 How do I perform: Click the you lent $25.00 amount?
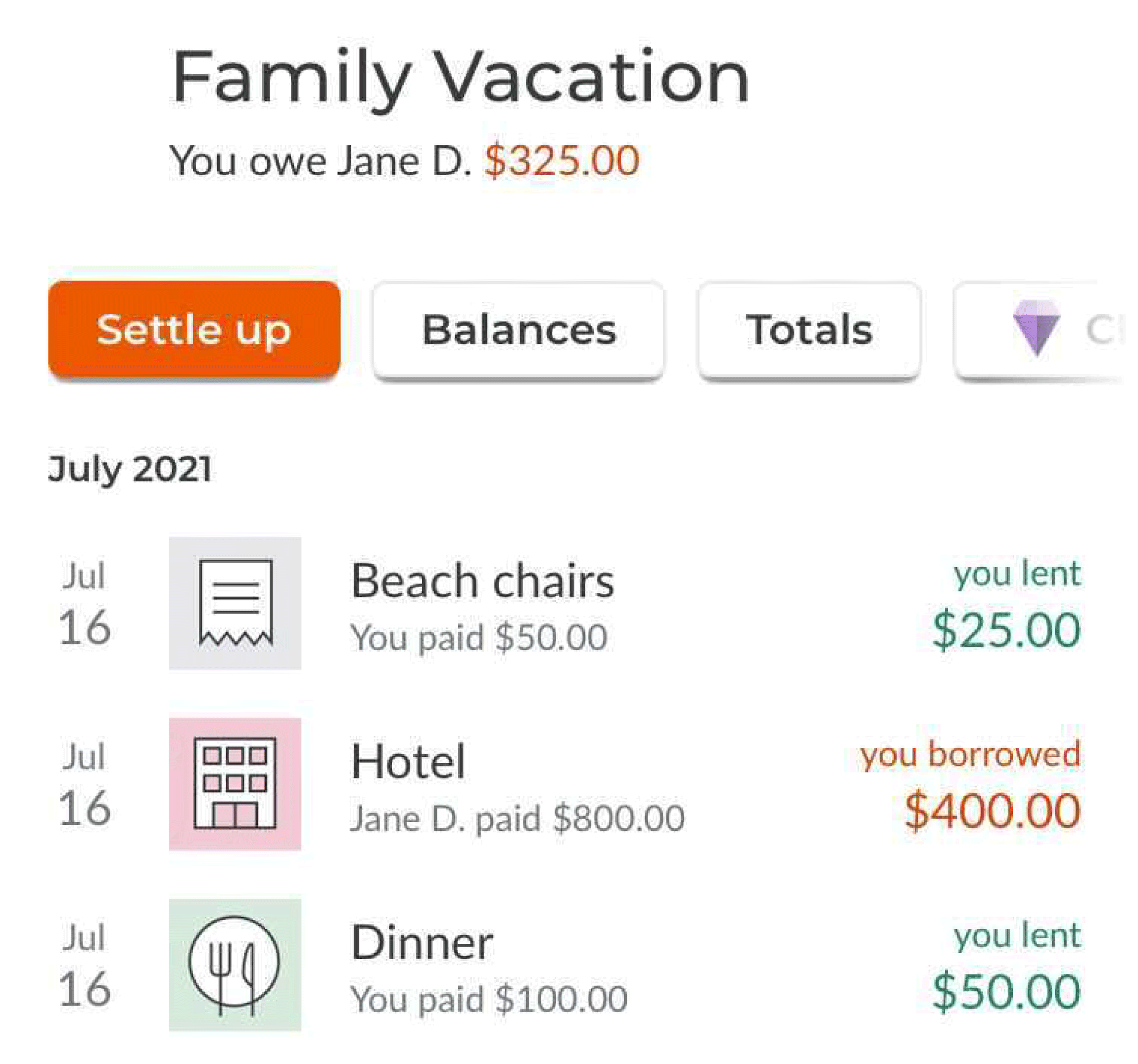(x=1007, y=630)
